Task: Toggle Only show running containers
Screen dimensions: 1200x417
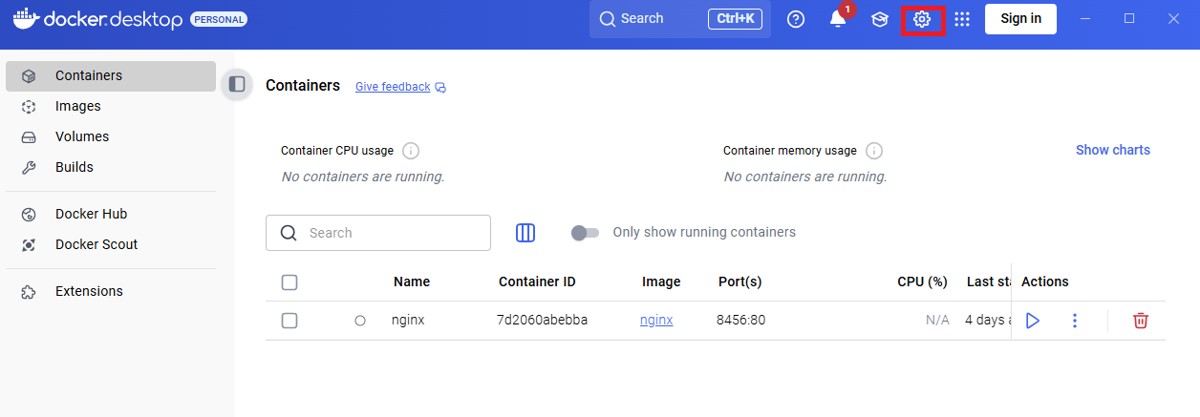Action: click(x=585, y=233)
